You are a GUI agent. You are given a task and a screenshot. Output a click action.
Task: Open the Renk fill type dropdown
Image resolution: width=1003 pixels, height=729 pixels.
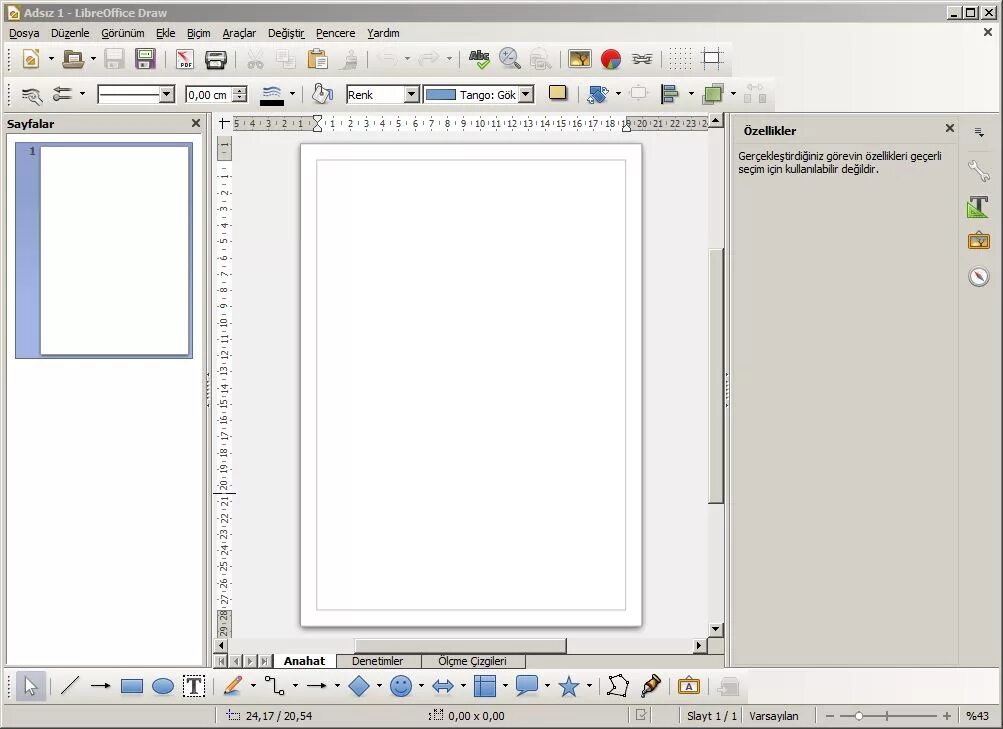tap(411, 95)
